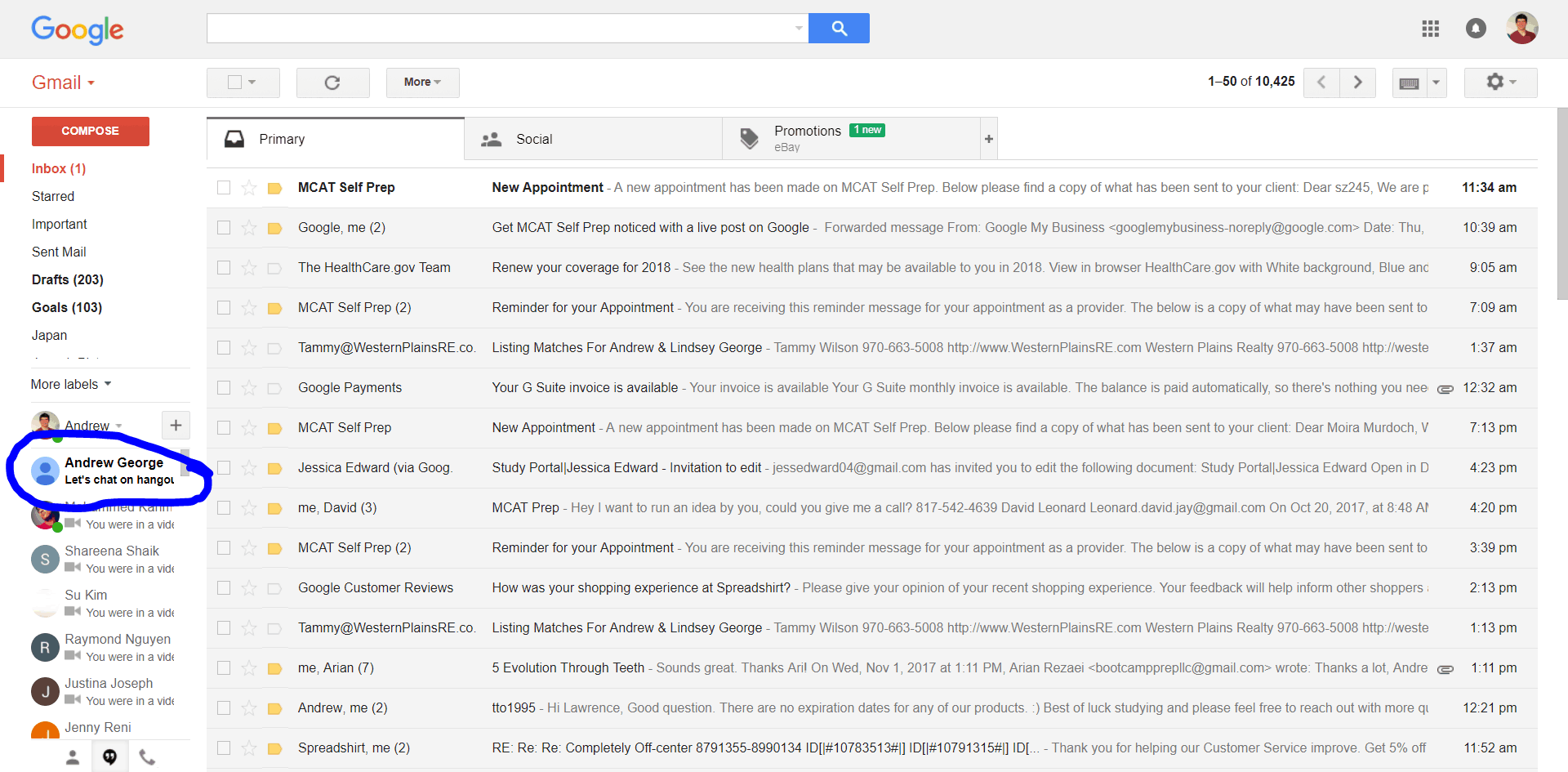Click the main page vertical scrollbar
1568x772 pixels.
coord(1561,204)
